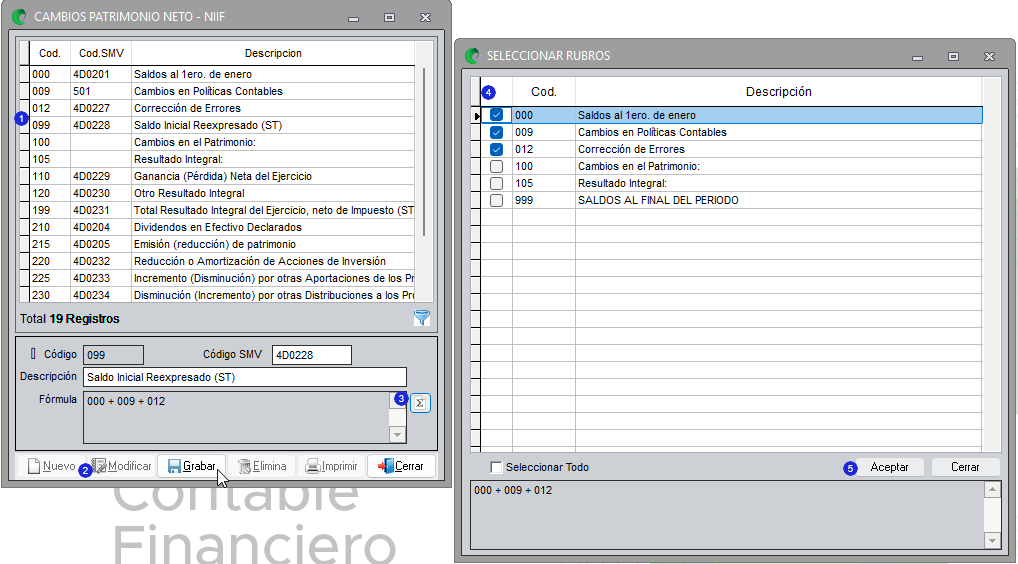1018x564 pixels.
Task: Uncheck rubro 012 Corrección de Errores
Action: [497, 149]
